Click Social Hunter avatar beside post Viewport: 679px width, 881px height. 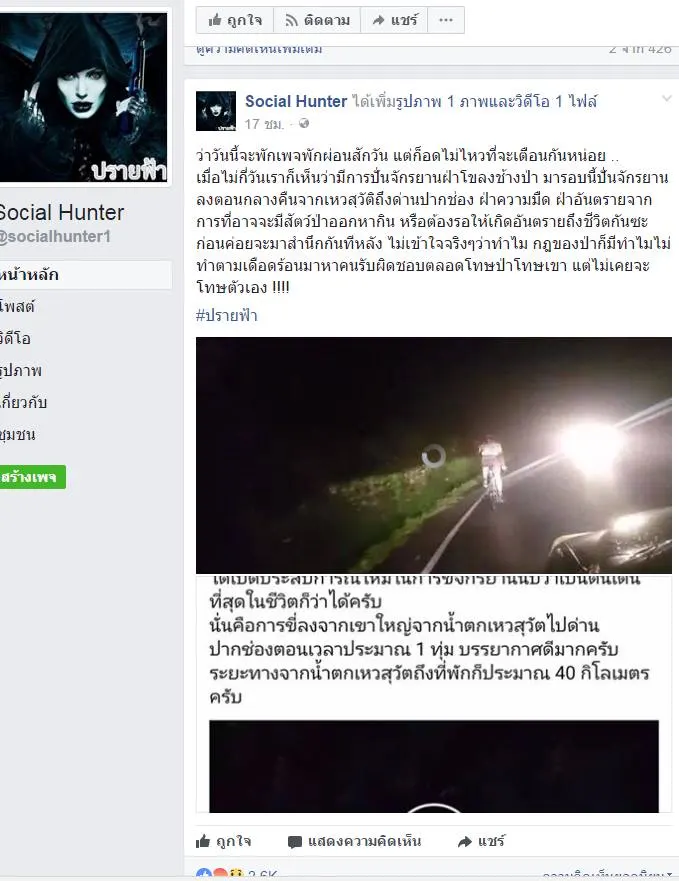[216, 111]
